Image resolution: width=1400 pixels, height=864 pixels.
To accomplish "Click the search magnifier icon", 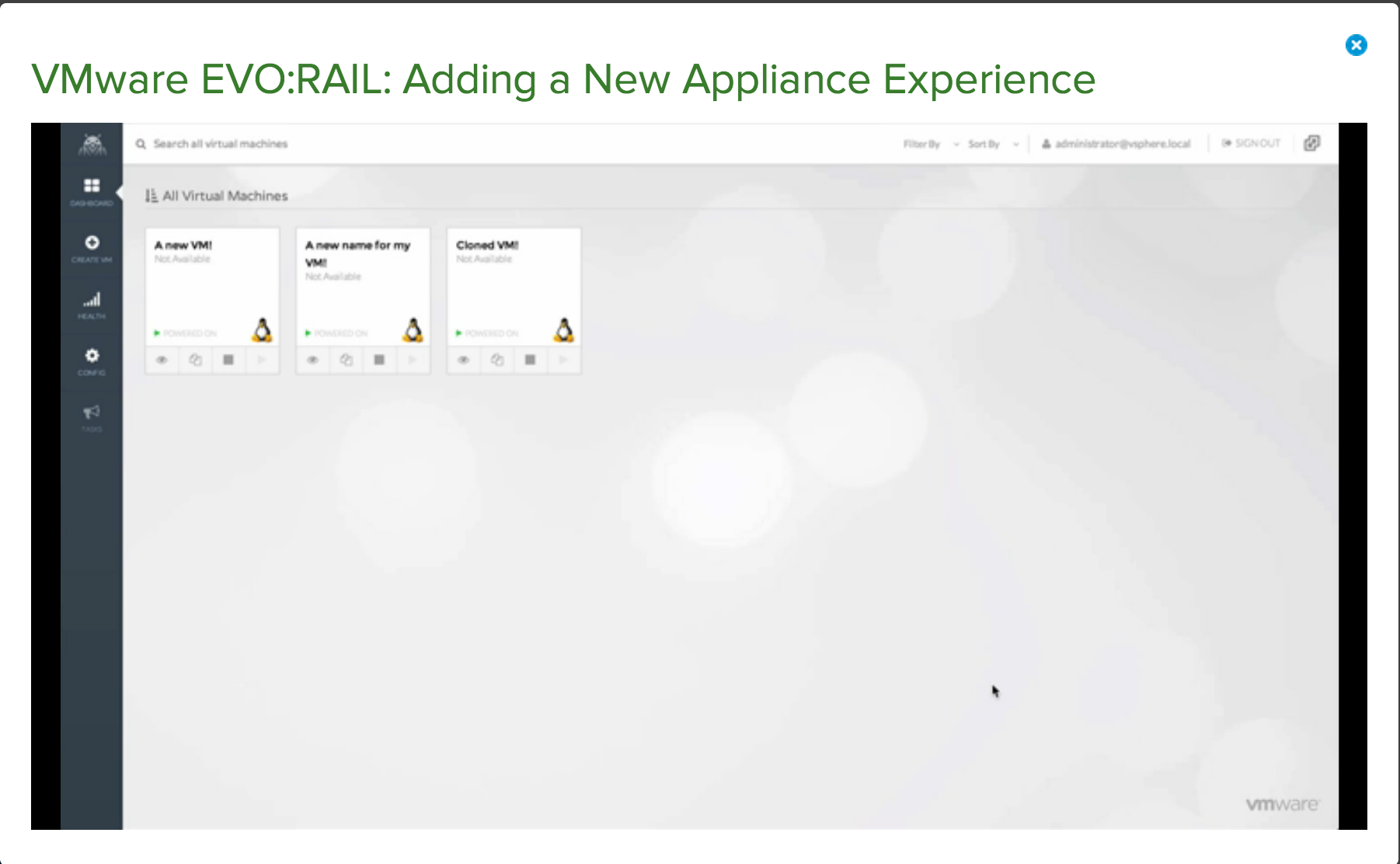I will click(x=141, y=144).
